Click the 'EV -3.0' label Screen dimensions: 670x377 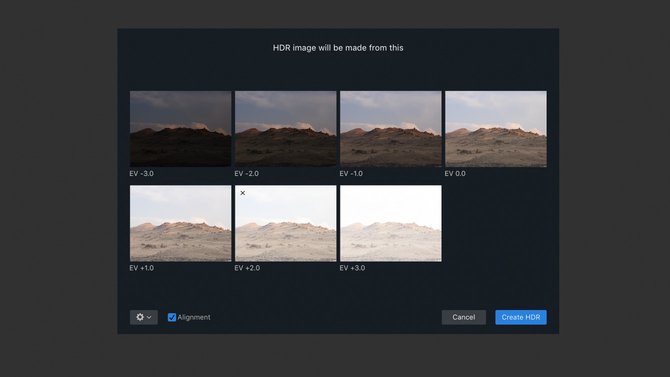tap(141, 174)
